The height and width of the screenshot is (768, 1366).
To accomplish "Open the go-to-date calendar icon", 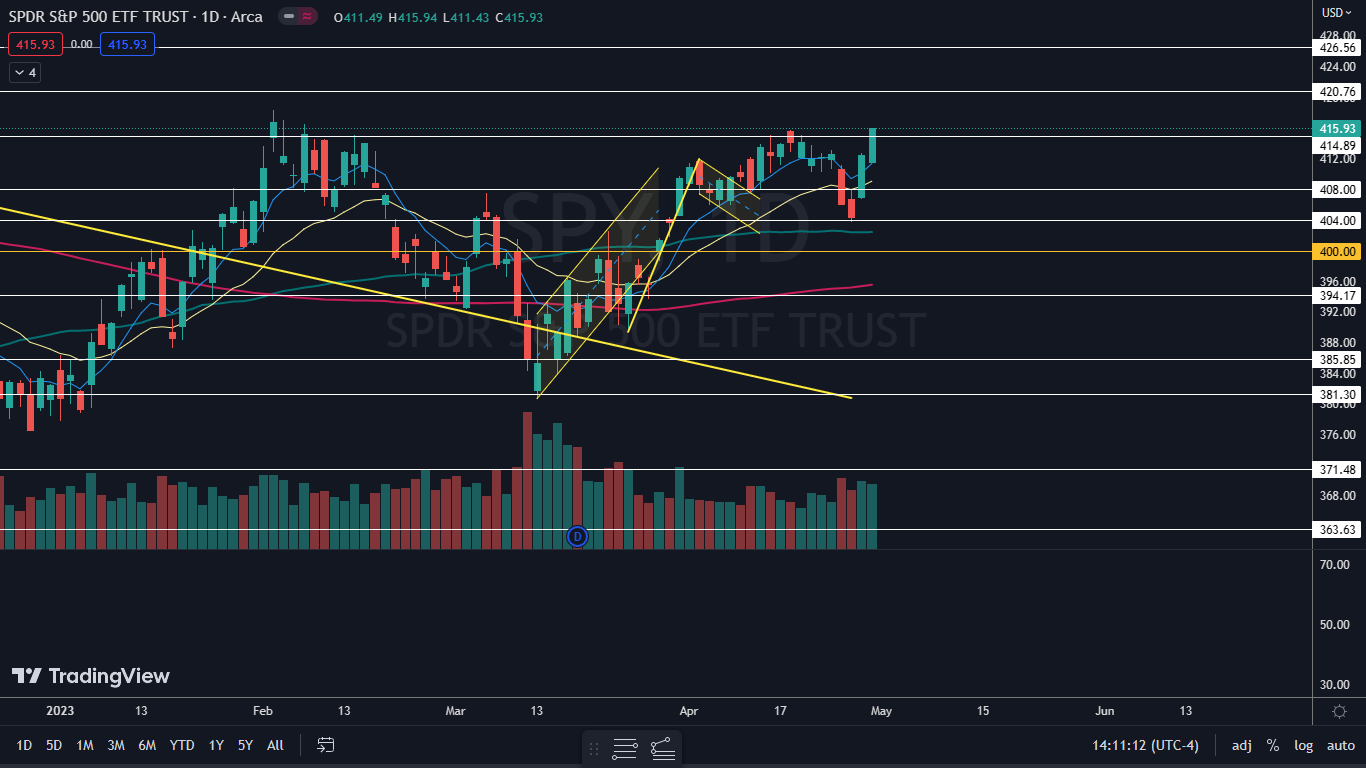I will (325, 745).
